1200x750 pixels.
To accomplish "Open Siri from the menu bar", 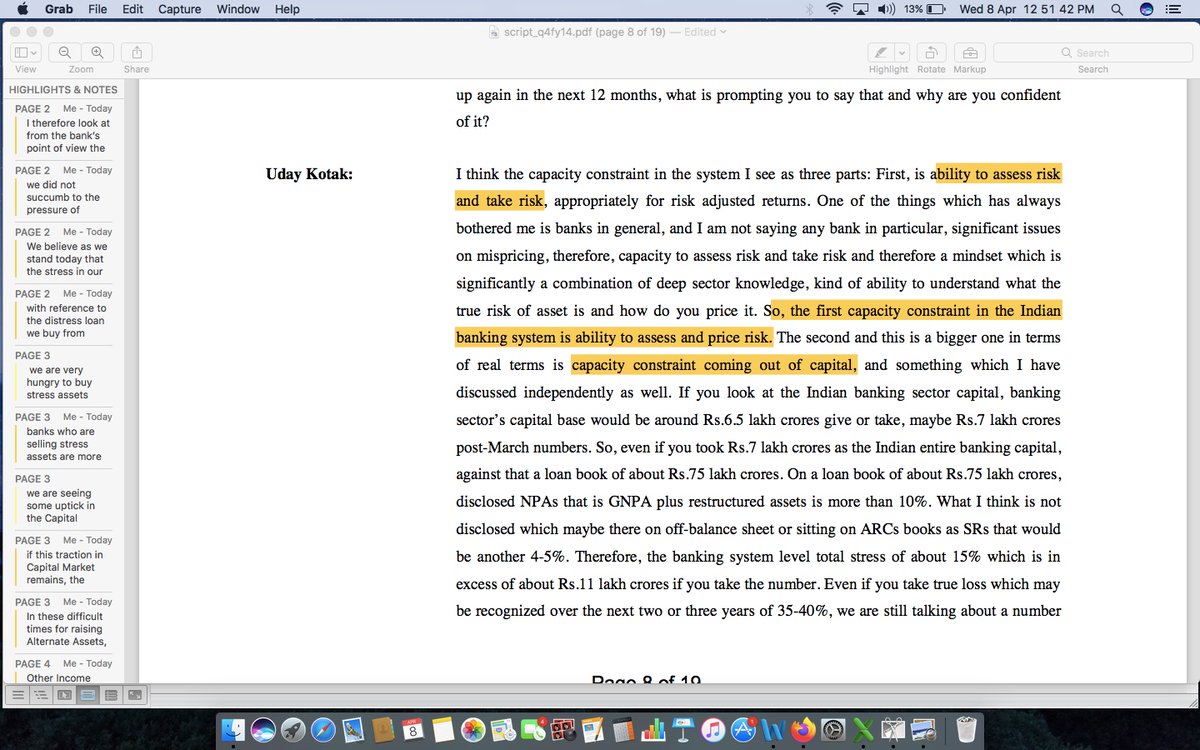I will pyautogui.click(x=1147, y=9).
